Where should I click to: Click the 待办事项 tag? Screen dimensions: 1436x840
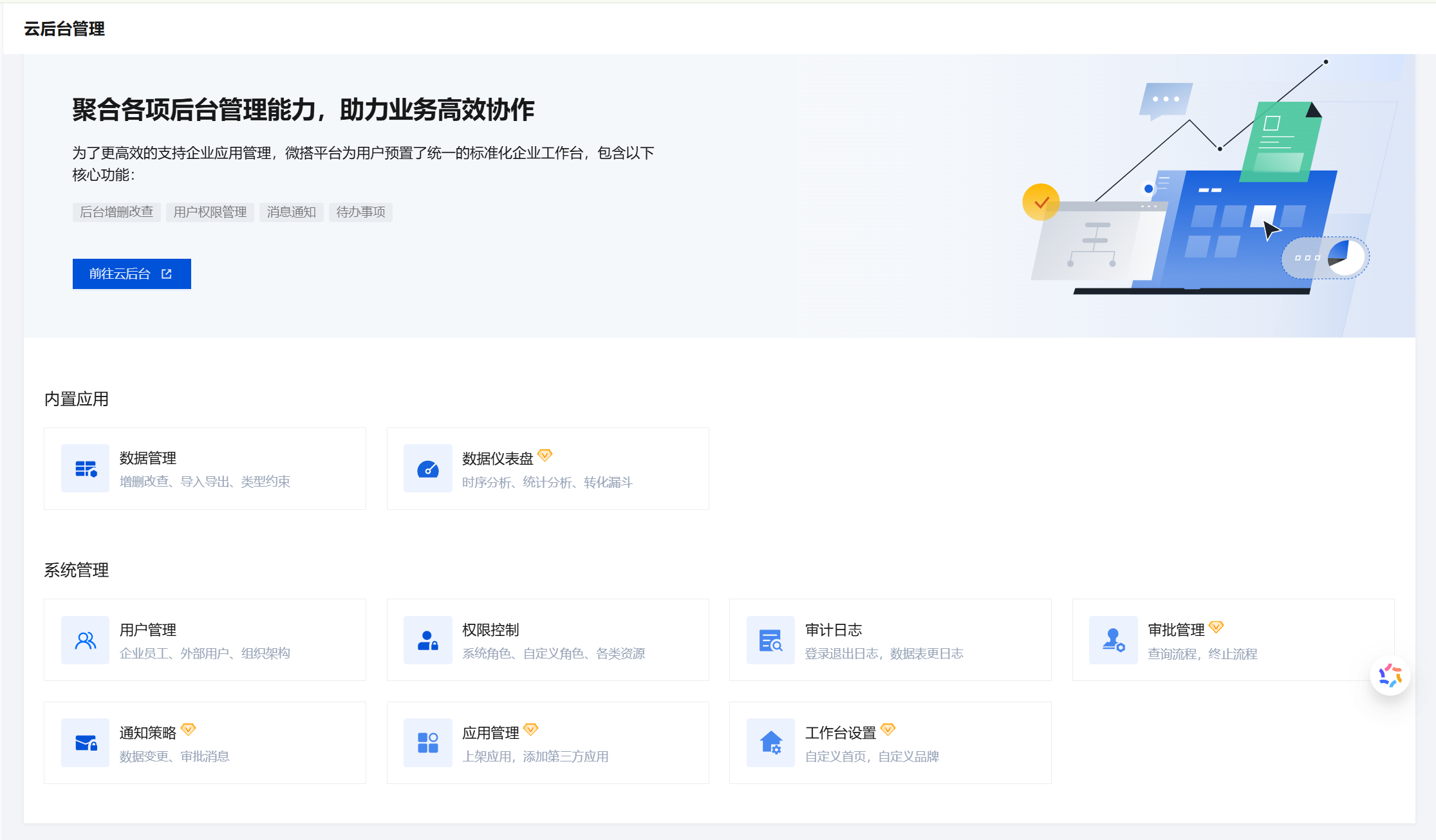click(x=360, y=212)
